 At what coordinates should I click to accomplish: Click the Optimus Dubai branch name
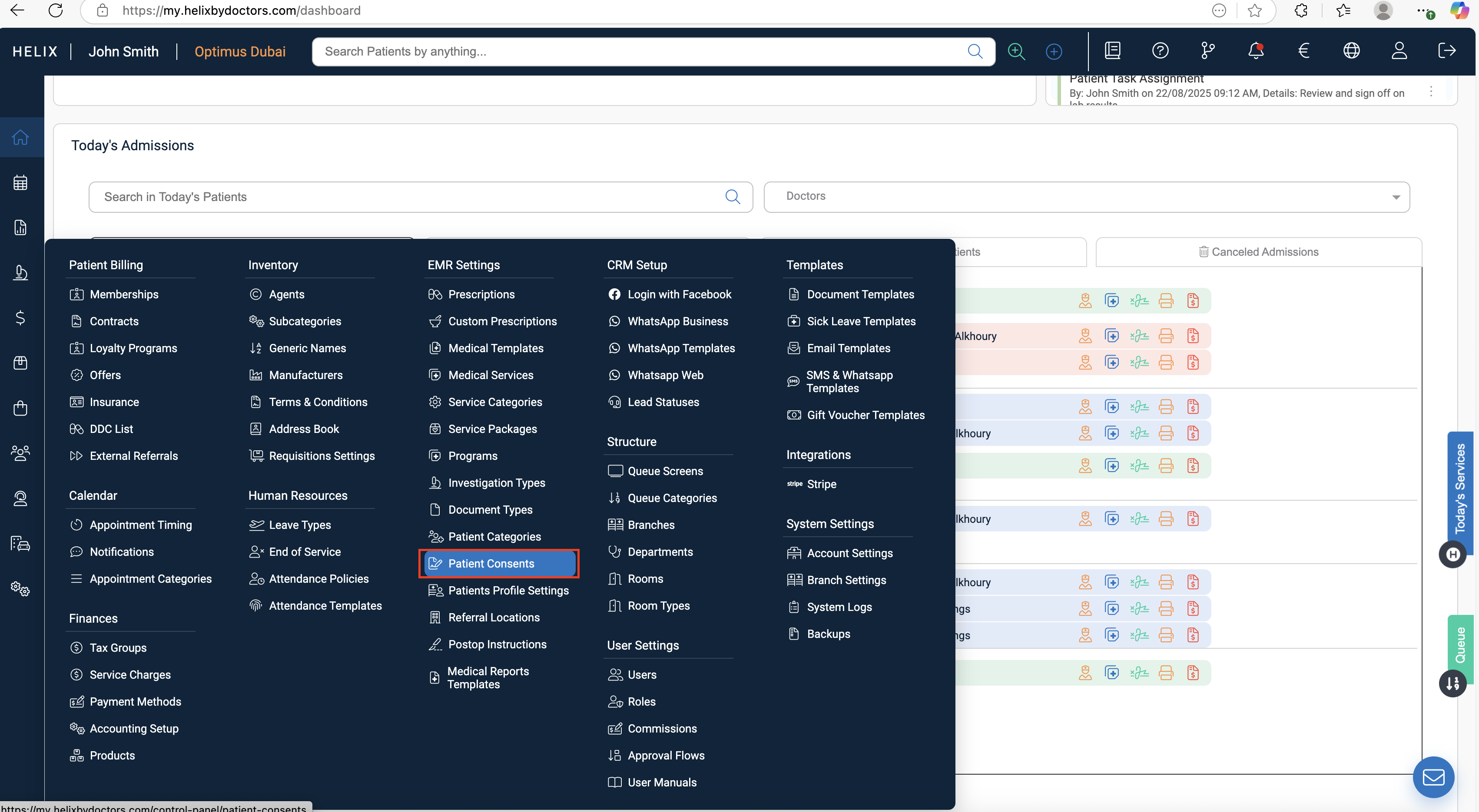coord(240,52)
